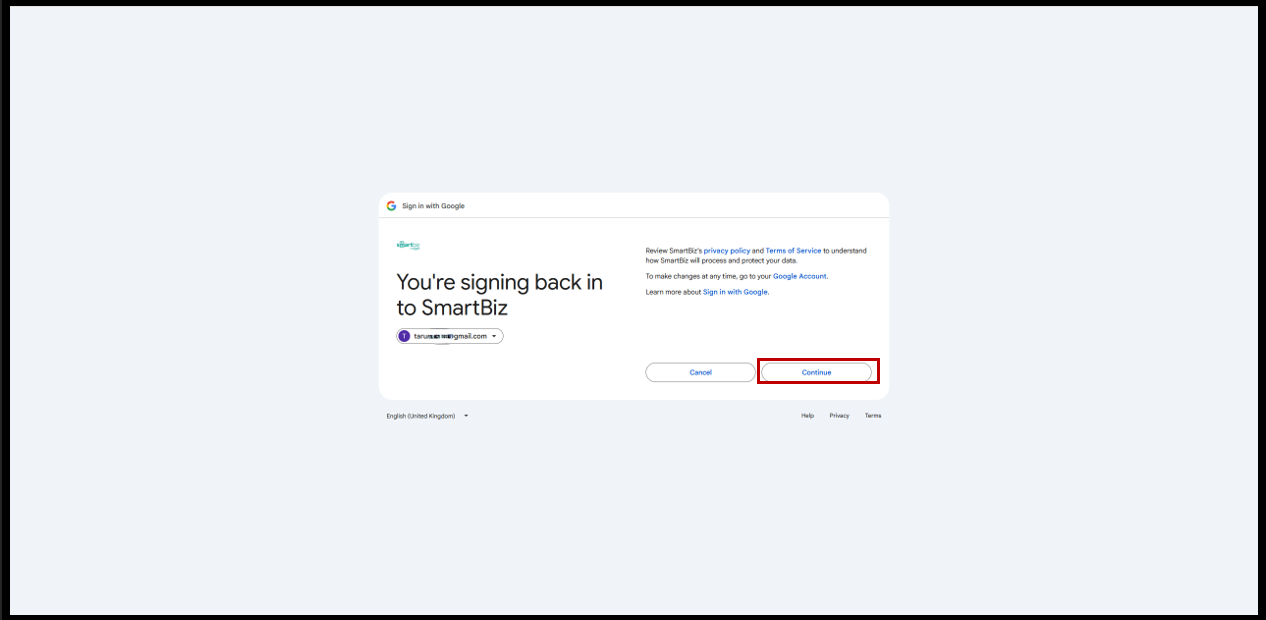
Task: Expand the account chooser dropdown arrow
Action: coord(494,336)
